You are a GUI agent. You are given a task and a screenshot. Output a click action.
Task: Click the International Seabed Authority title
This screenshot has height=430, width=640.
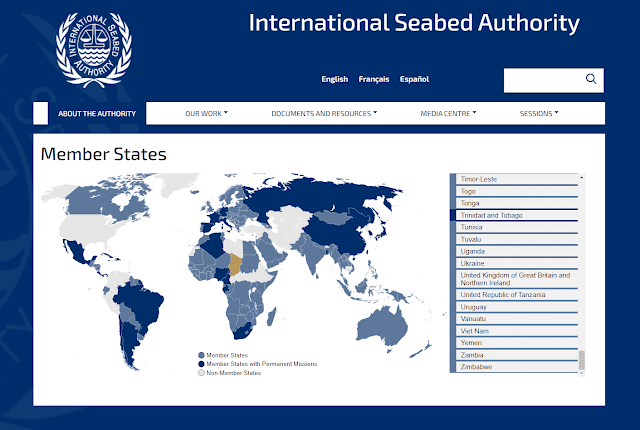[x=414, y=23]
